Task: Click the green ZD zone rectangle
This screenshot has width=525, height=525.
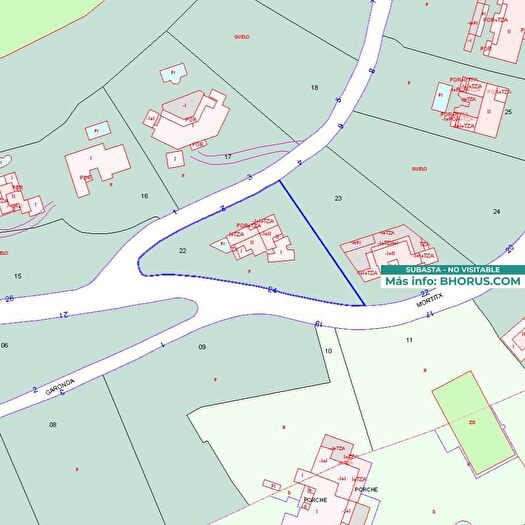Action: 473,422
